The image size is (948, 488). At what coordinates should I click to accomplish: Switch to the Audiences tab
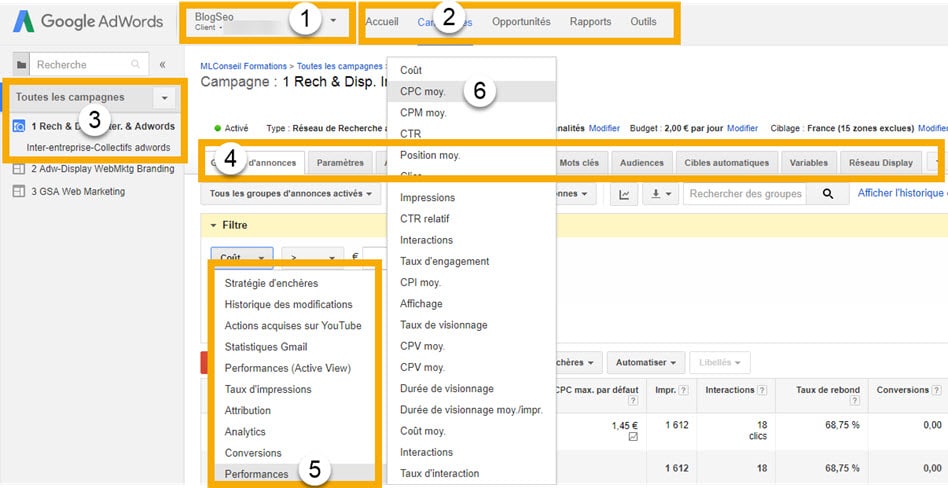coord(641,163)
